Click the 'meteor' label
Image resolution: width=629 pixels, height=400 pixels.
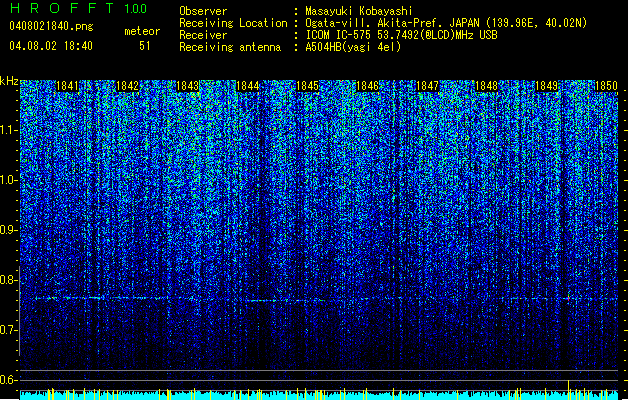coord(142,31)
